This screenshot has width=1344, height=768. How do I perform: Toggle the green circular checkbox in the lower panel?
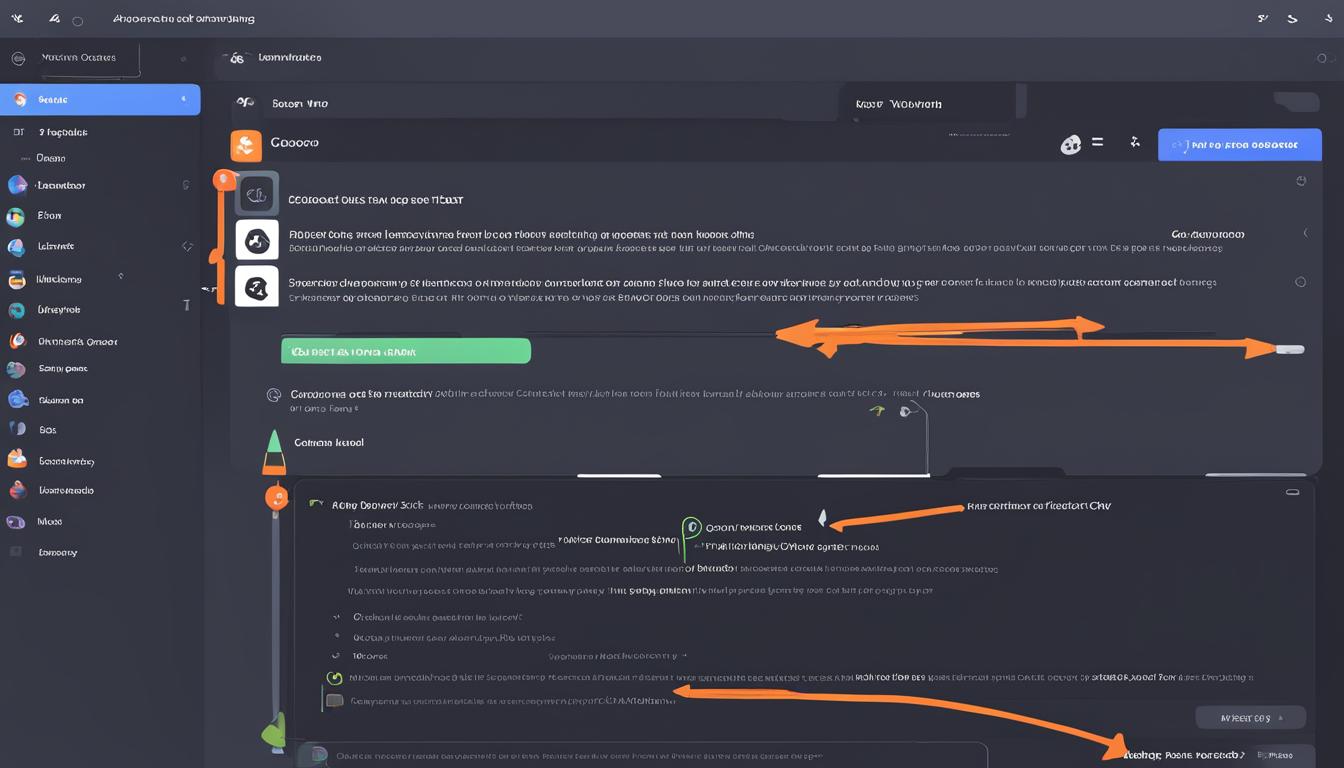point(334,677)
